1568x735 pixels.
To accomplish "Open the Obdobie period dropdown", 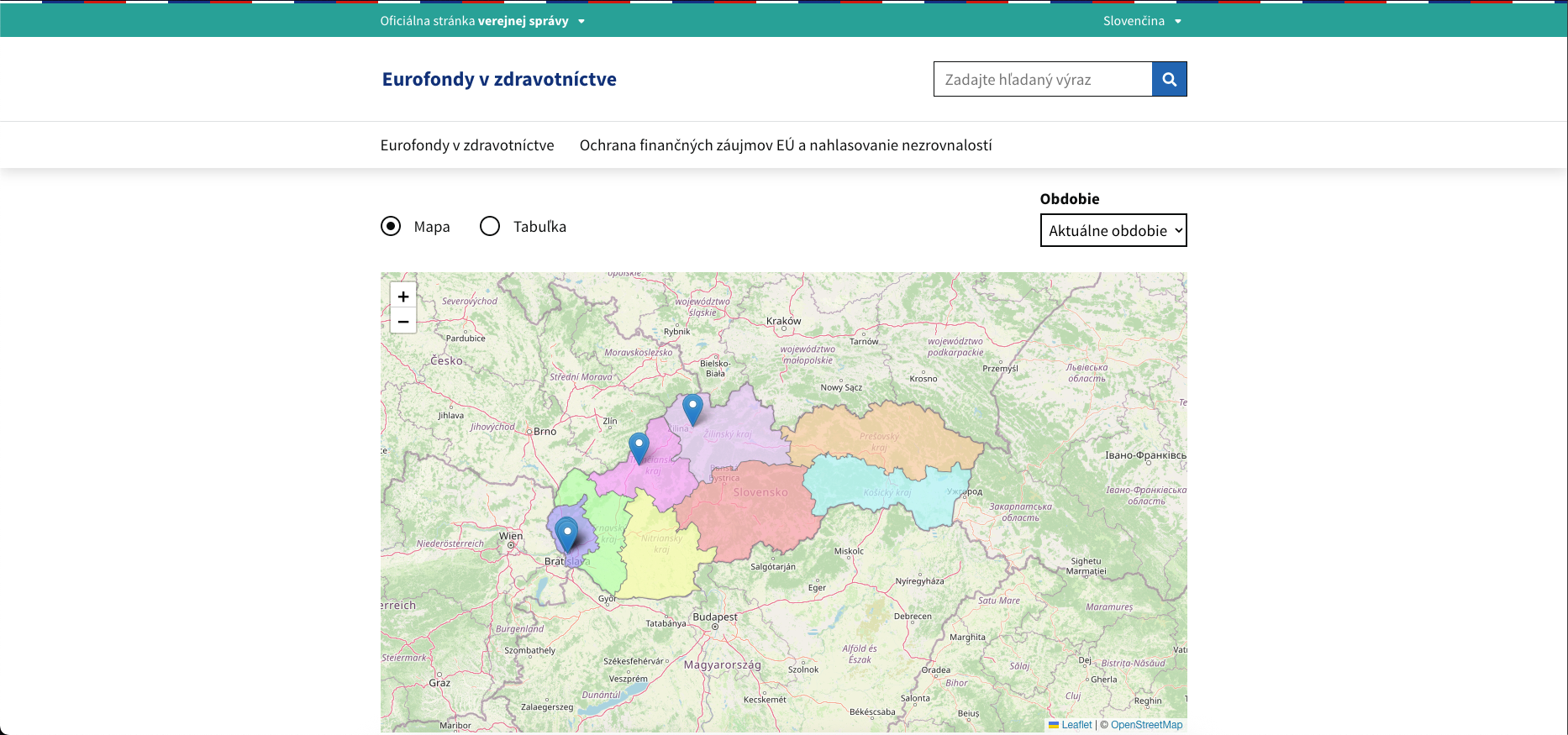I will [1113, 230].
